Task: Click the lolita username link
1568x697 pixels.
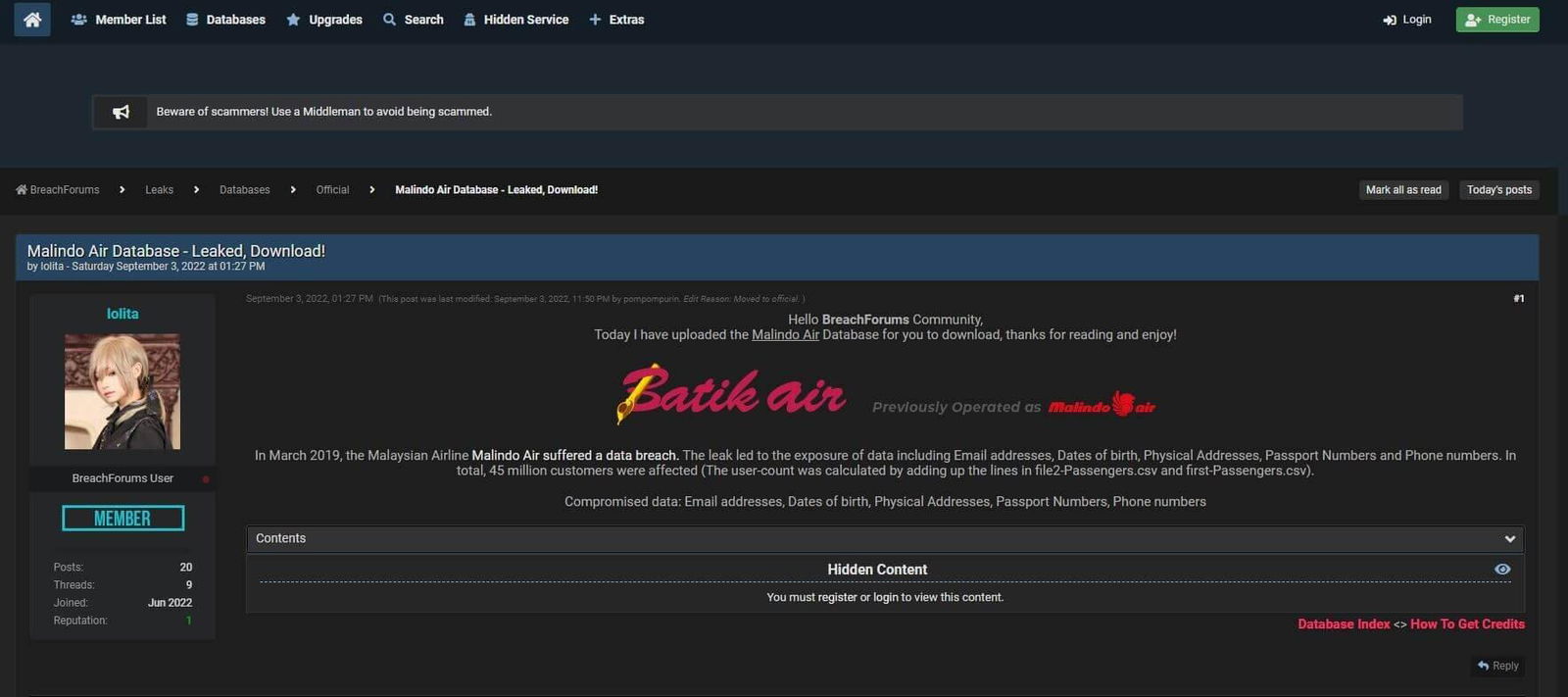Action: coord(122,314)
